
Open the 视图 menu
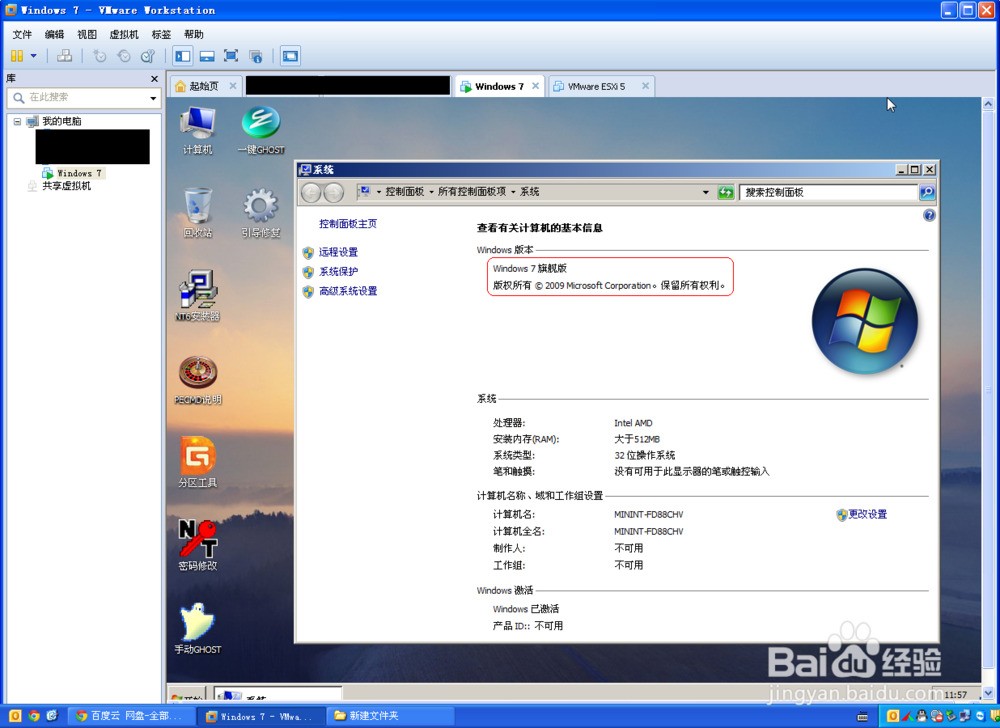pyautogui.click(x=87, y=34)
